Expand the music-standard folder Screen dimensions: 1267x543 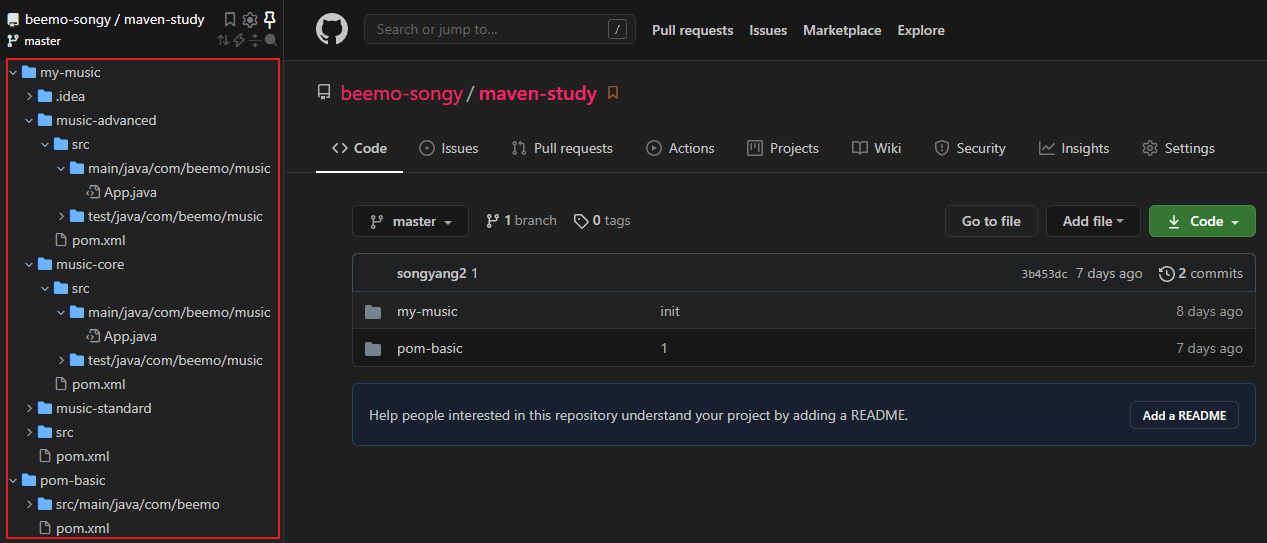[29, 408]
